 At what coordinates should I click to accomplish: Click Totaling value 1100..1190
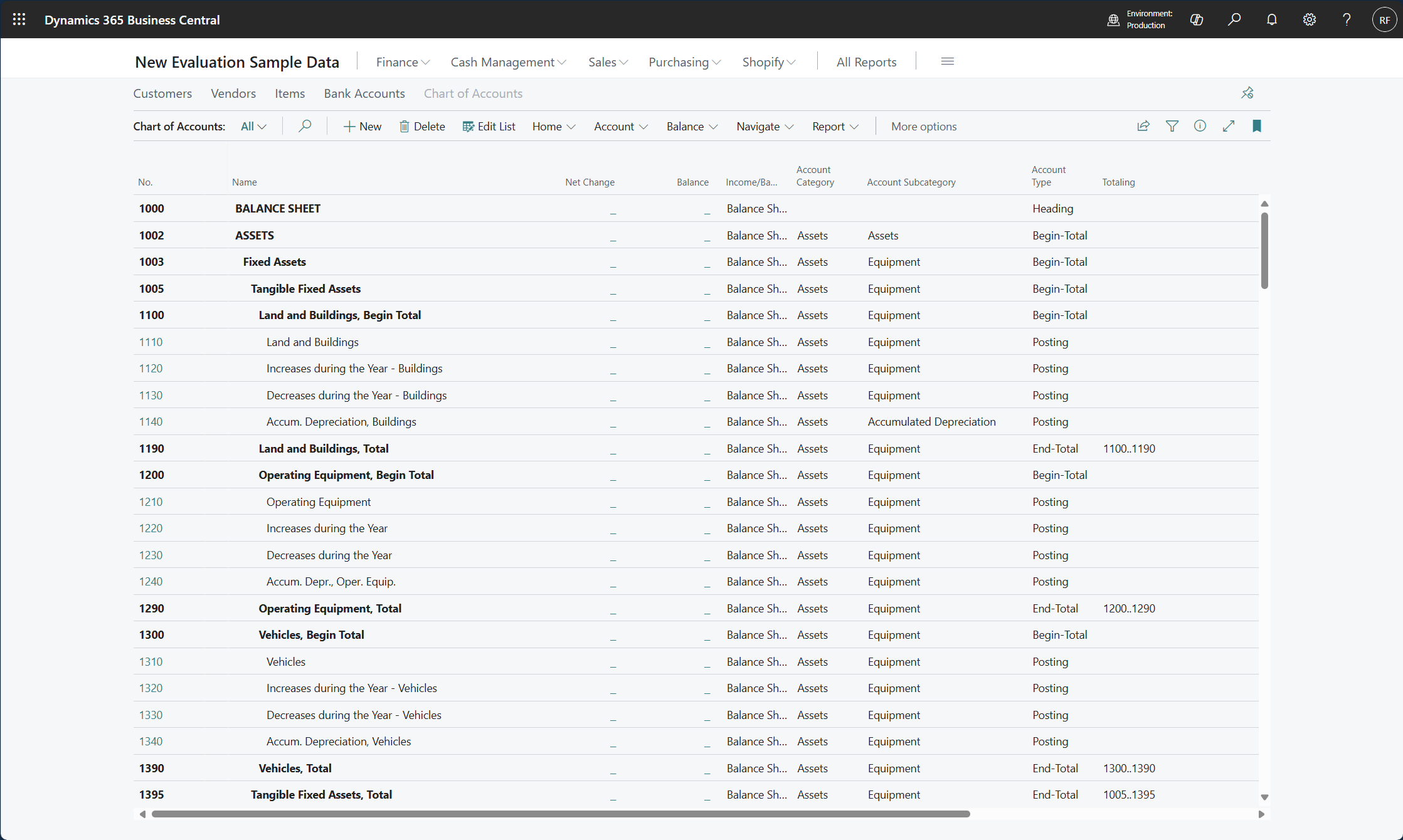point(1129,449)
